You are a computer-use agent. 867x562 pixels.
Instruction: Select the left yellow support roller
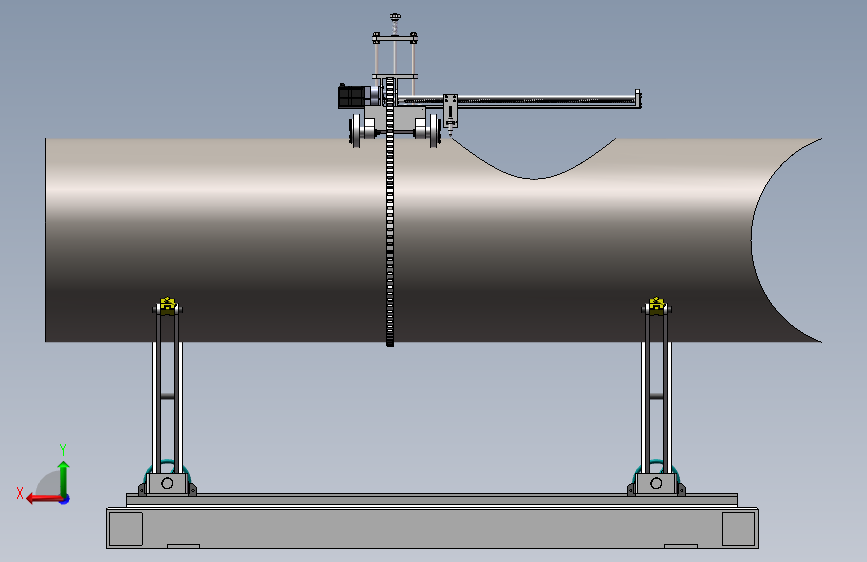tap(168, 305)
